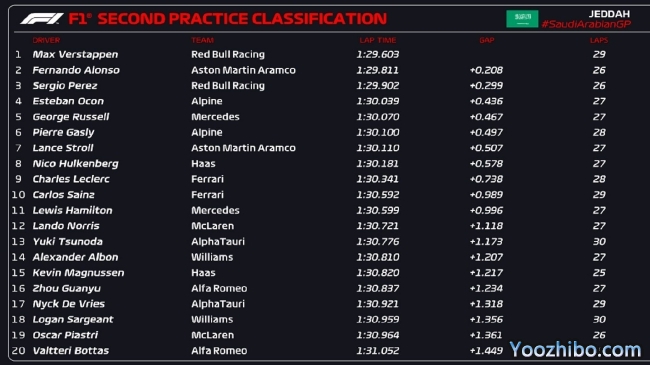Click Fernando Alonso driver name
The height and width of the screenshot is (365, 650).
click(76, 70)
